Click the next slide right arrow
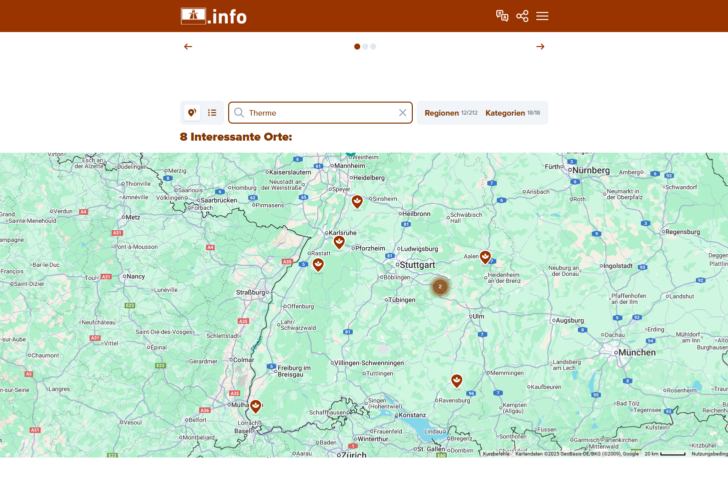 540,46
